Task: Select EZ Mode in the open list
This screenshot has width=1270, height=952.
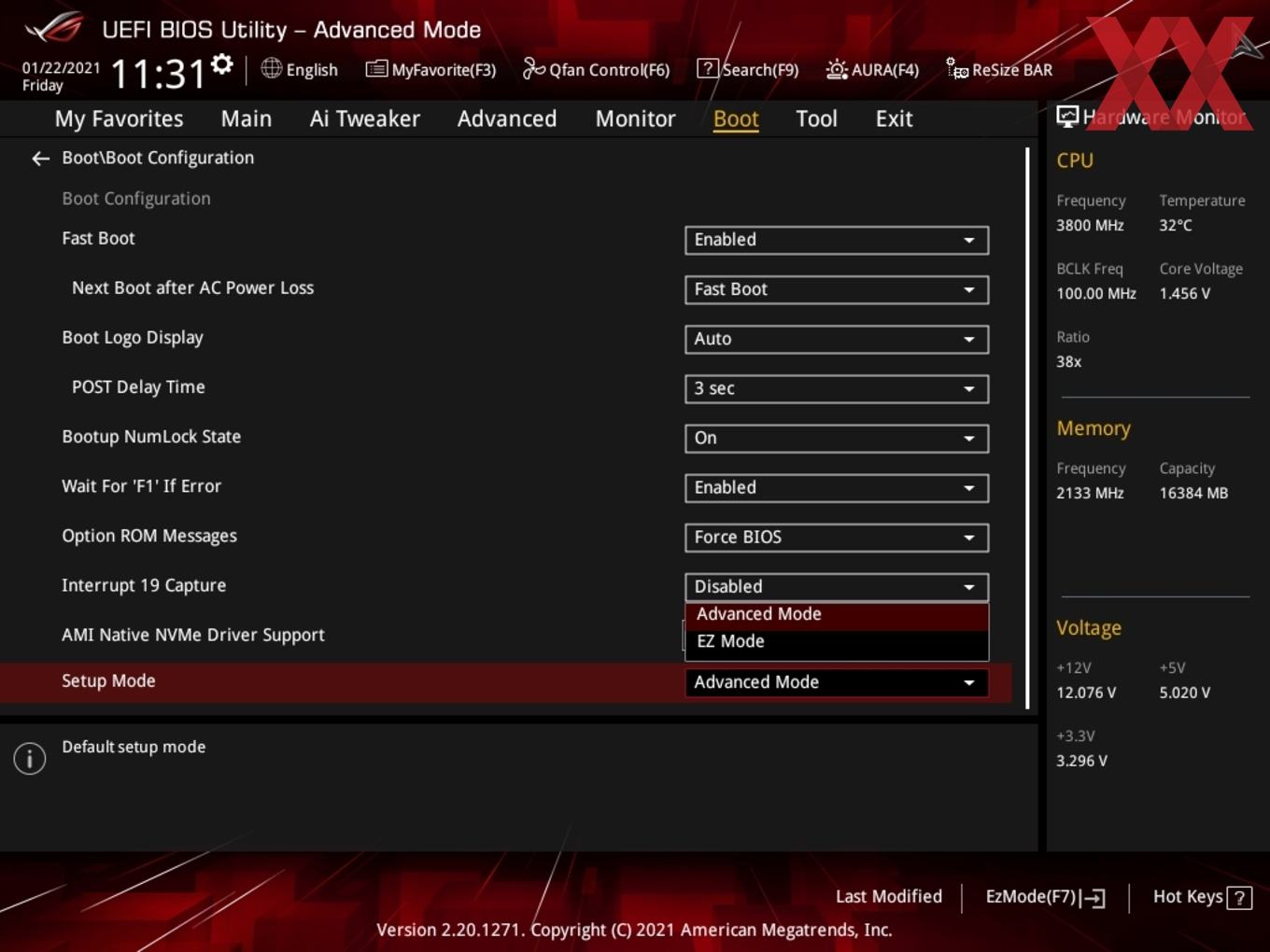Action: click(x=837, y=641)
